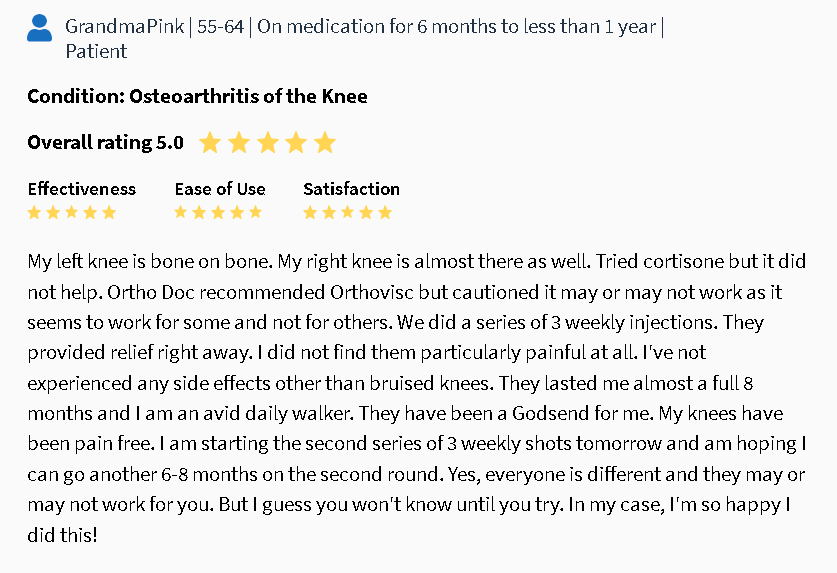This screenshot has height=573, width=837.
Task: Click the Satisfaction label
Action: (351, 188)
